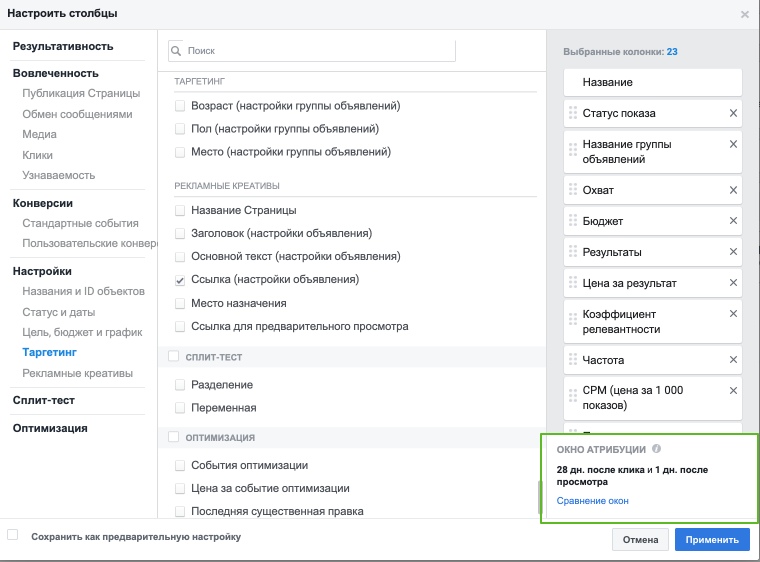Image resolution: width=760 pixels, height=562 pixels.
Task: Go to Названия и ID объектов
Action: pos(83,291)
